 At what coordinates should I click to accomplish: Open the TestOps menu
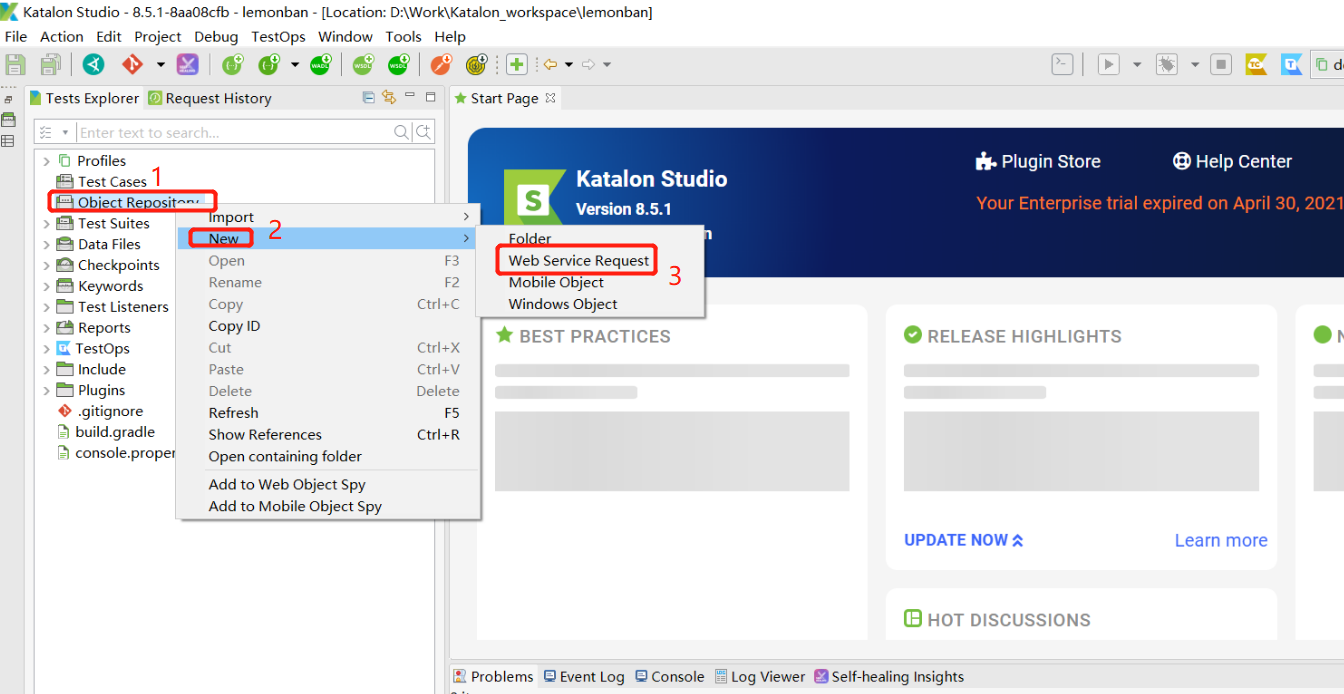[x=279, y=37]
